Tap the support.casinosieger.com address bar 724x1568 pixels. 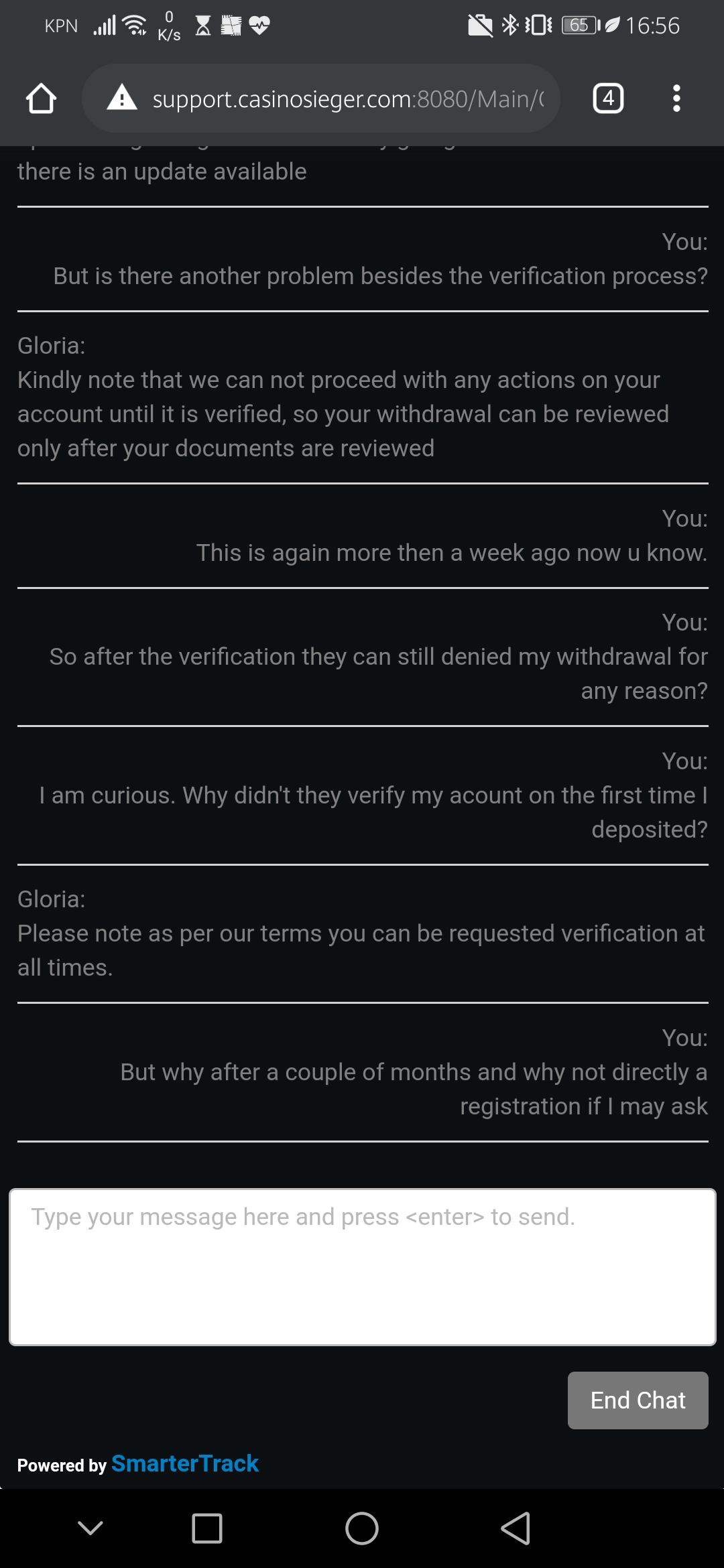347,99
